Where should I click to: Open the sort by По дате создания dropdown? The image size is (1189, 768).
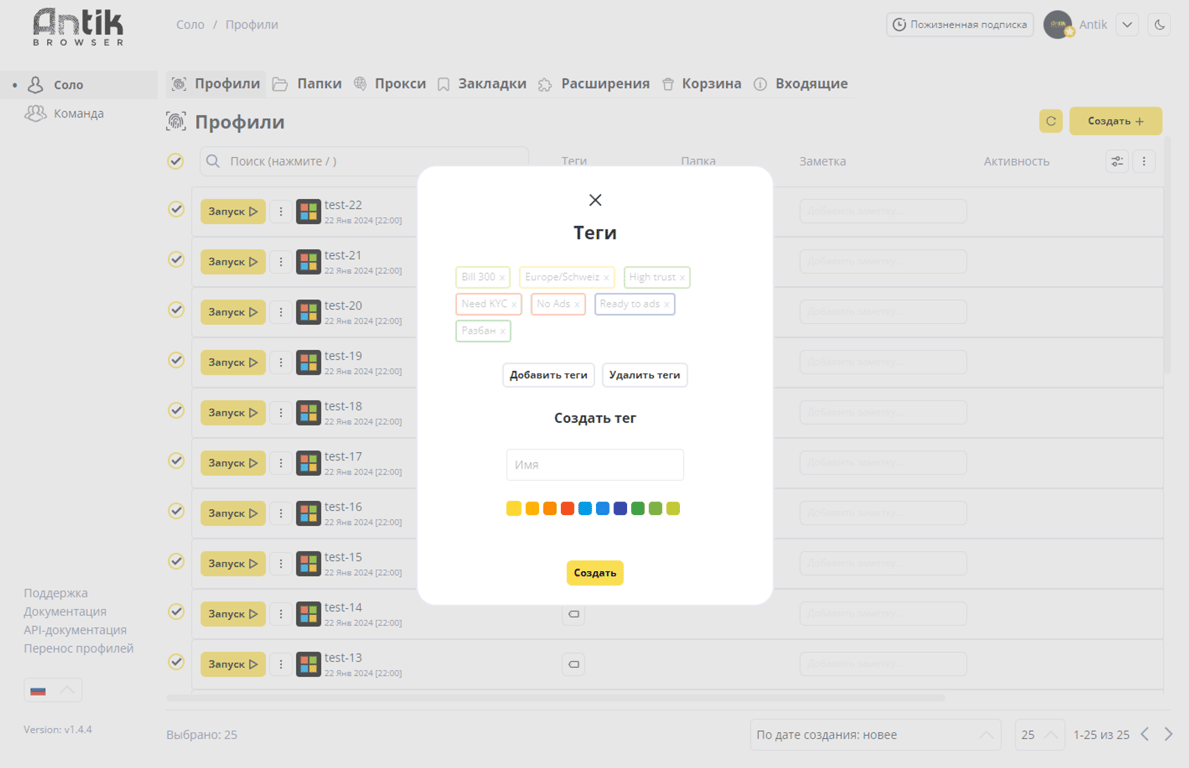point(876,735)
